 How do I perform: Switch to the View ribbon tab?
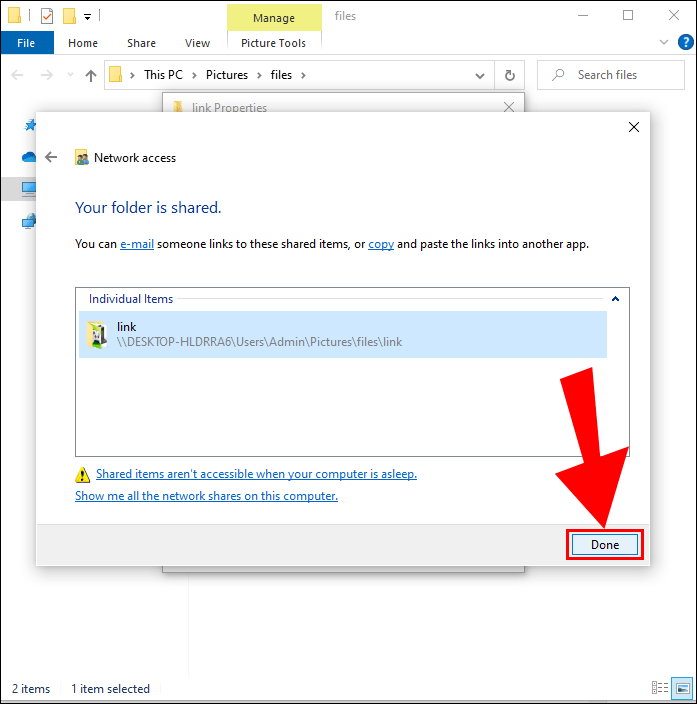(x=197, y=43)
